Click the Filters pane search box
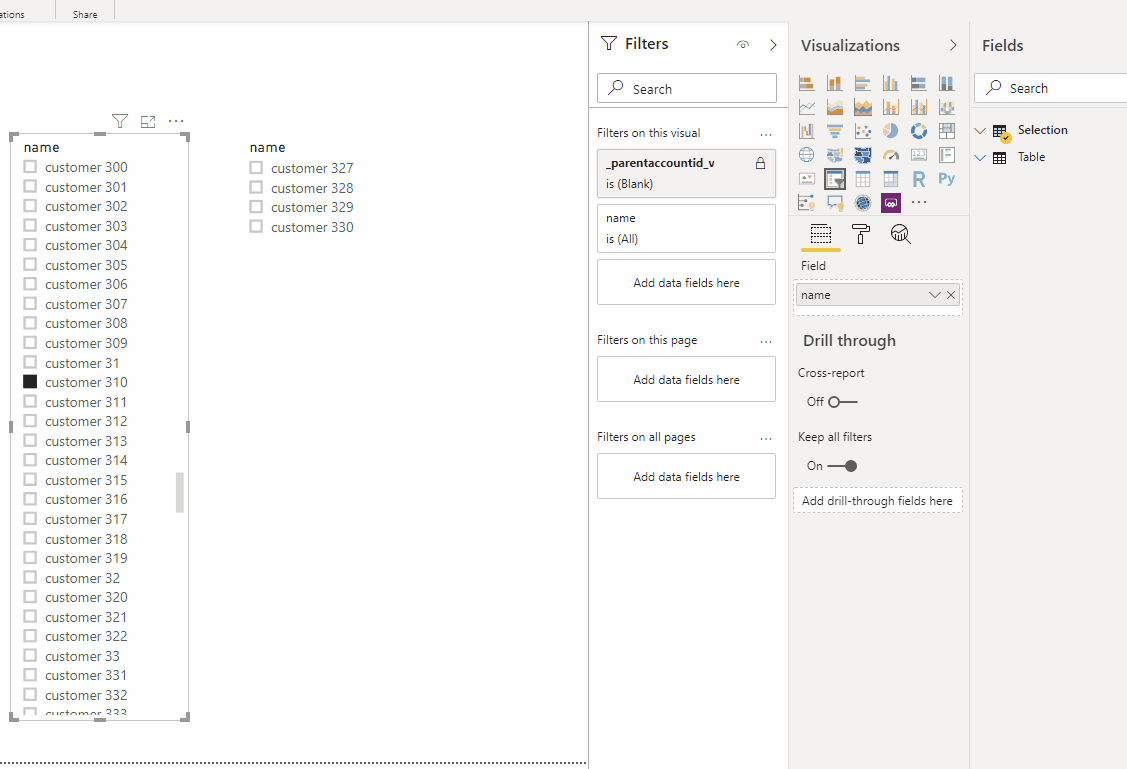Viewport: 1127px width, 769px height. click(686, 88)
